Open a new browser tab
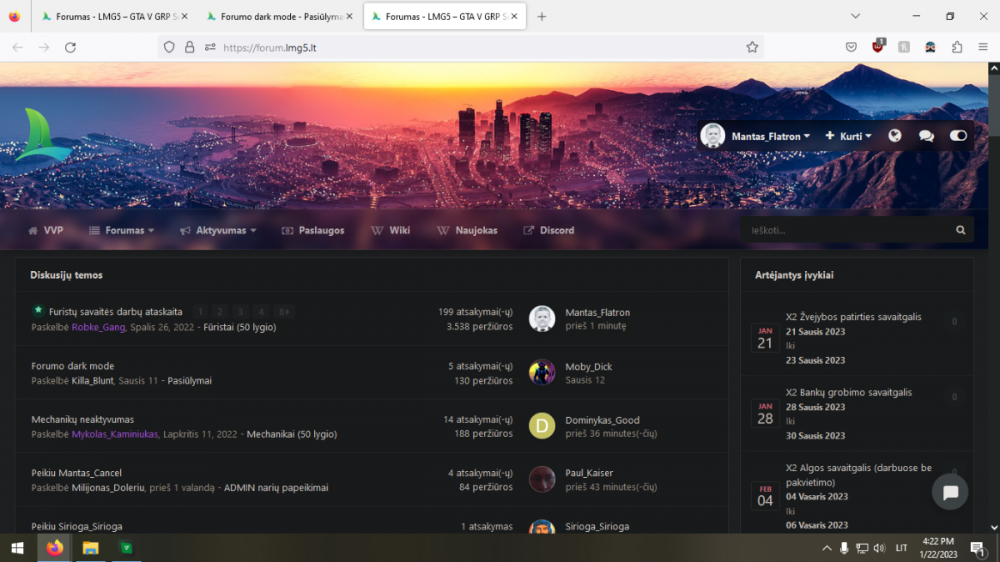The image size is (1000, 562). (541, 17)
